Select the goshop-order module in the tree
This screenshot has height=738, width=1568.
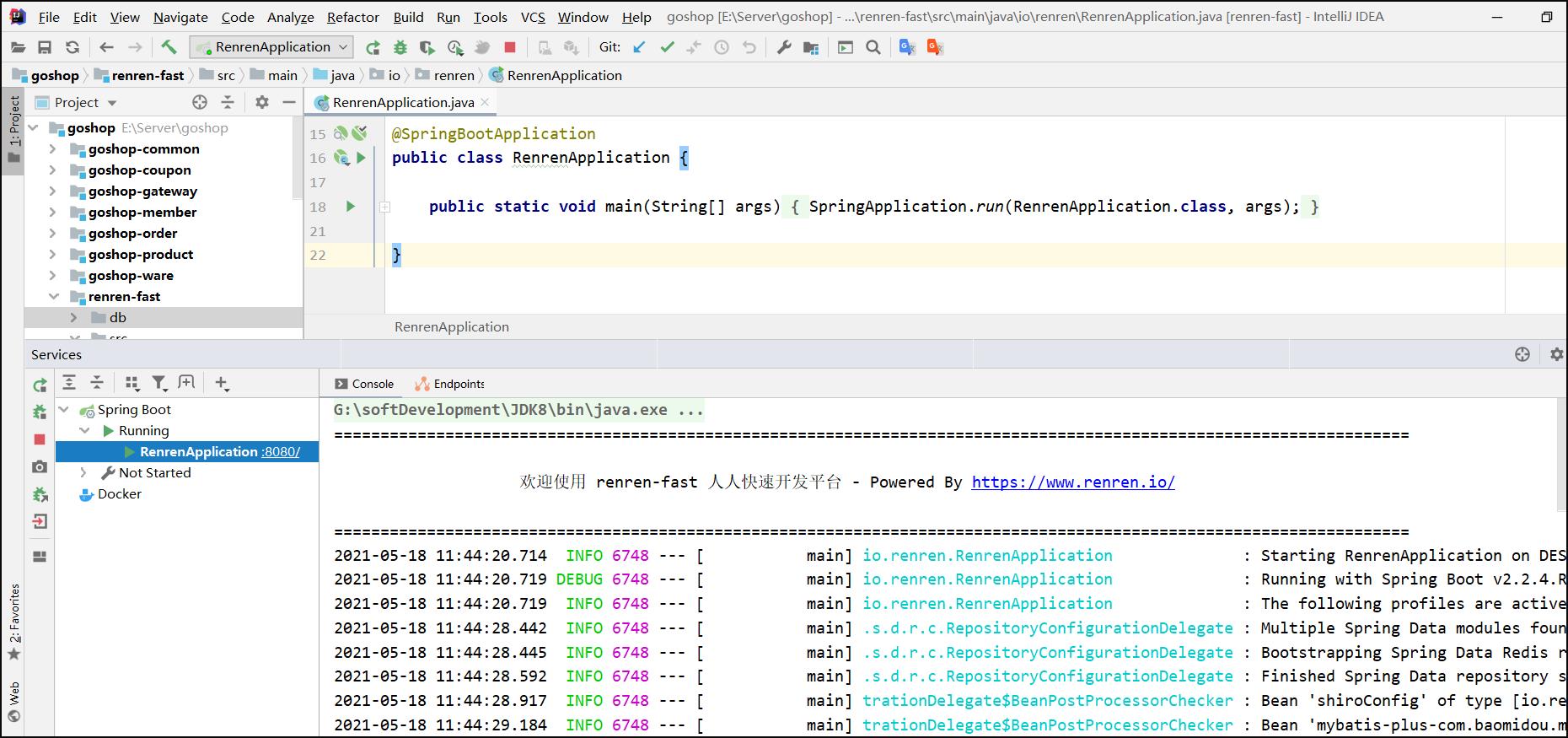133,234
